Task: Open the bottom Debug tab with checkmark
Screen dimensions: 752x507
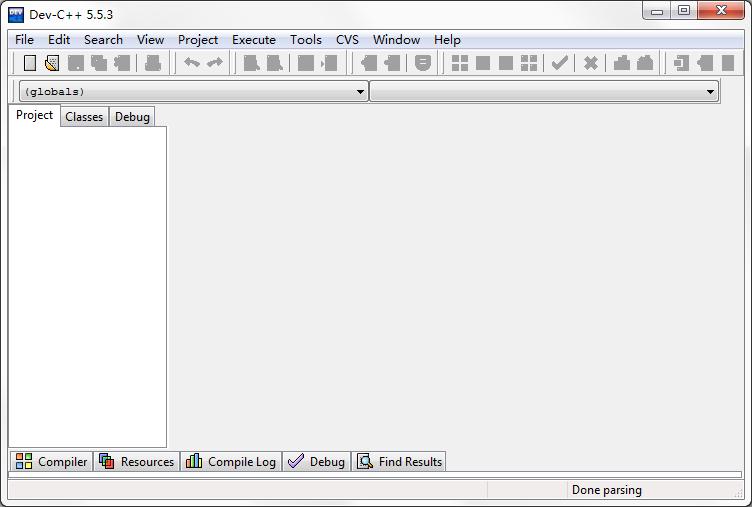Action: pyautogui.click(x=316, y=461)
